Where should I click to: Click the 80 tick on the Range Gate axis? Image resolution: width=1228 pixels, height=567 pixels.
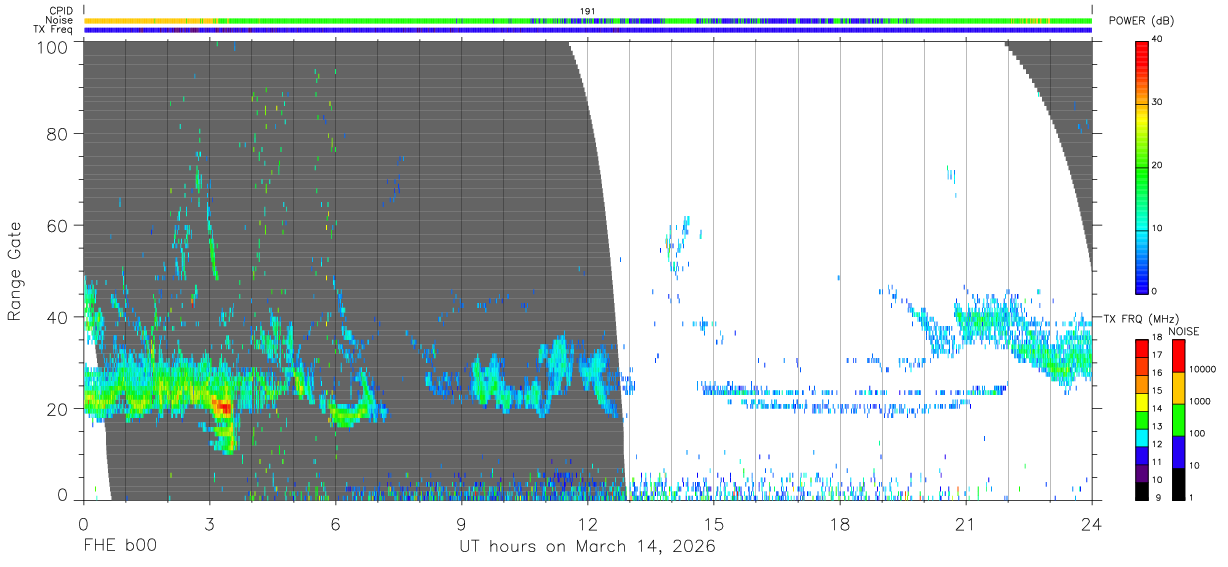click(57, 134)
